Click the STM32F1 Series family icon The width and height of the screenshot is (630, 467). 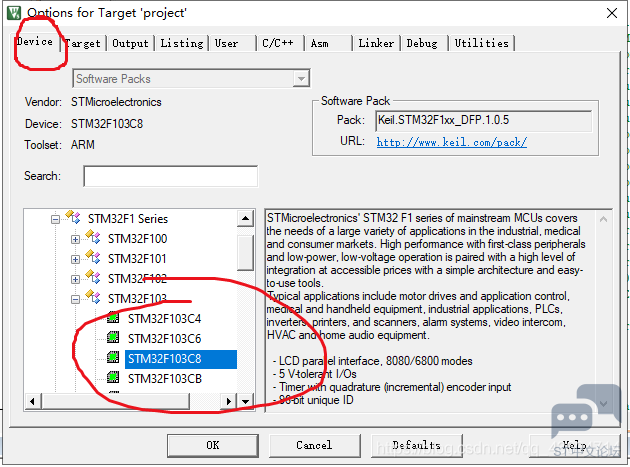click(x=73, y=217)
